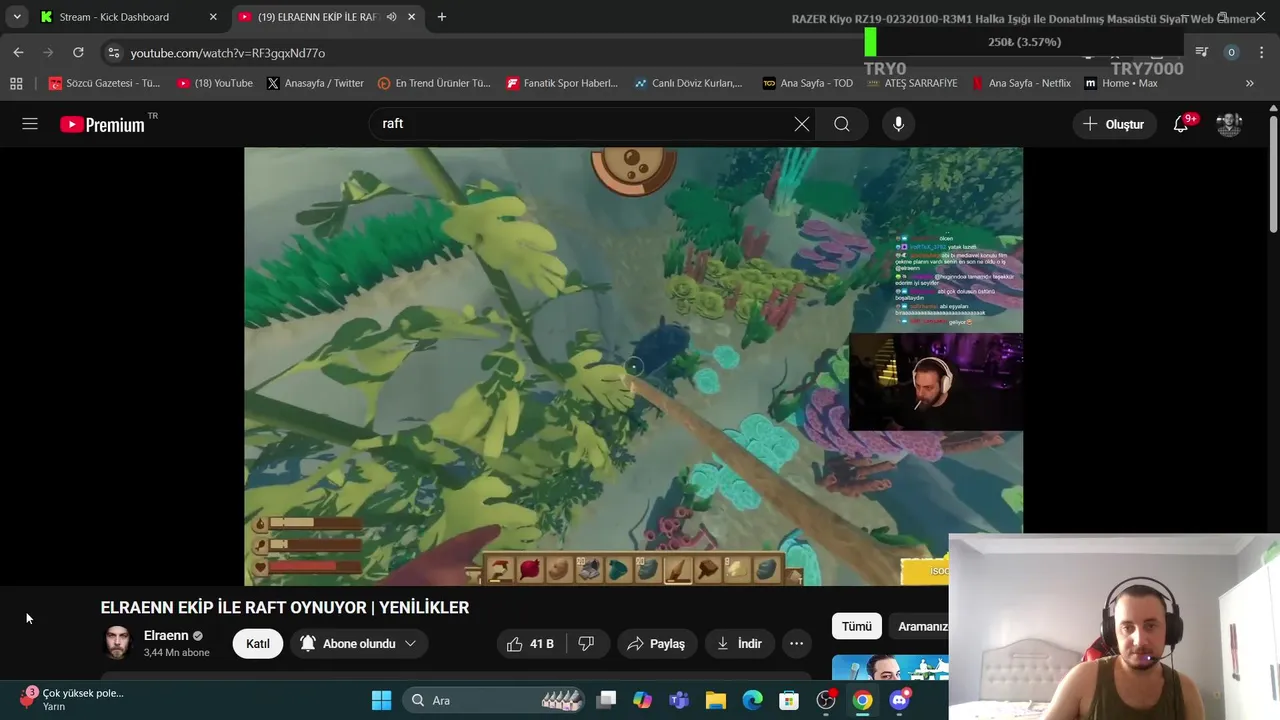Open Discord from the taskbar

click(x=900, y=700)
